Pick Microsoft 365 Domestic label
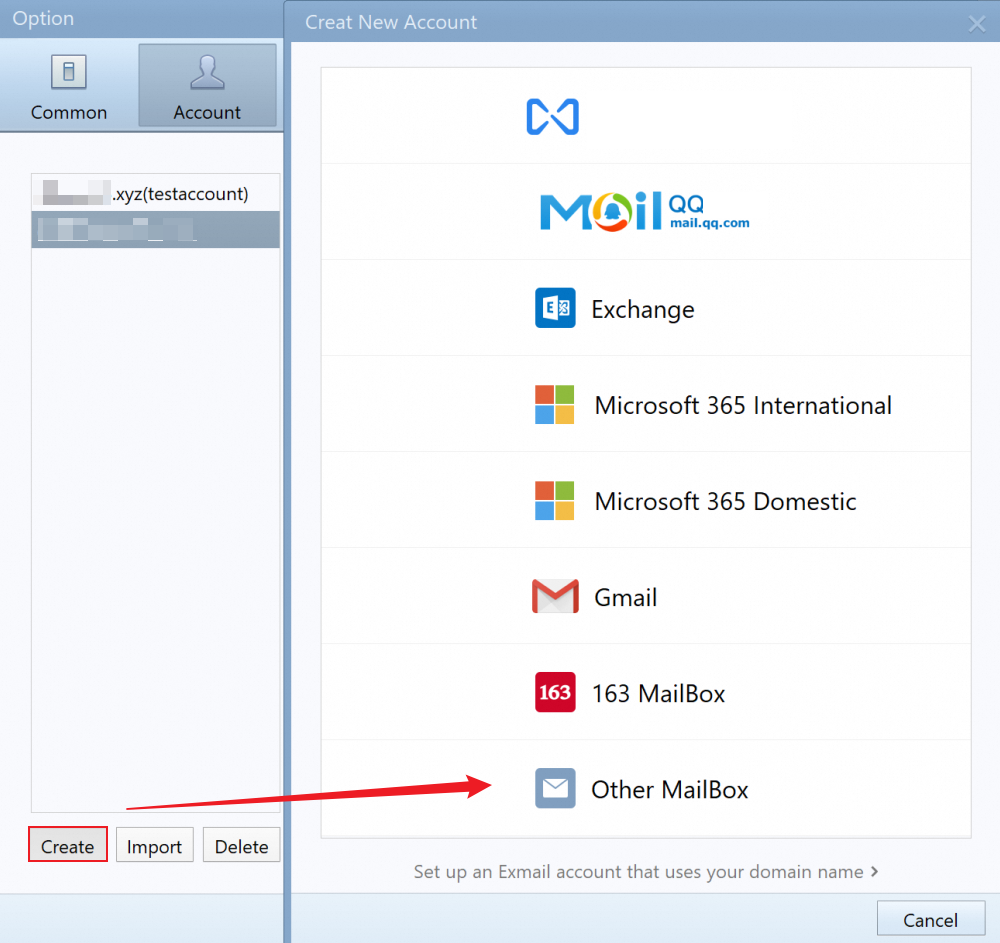The image size is (1000, 943). [x=725, y=502]
